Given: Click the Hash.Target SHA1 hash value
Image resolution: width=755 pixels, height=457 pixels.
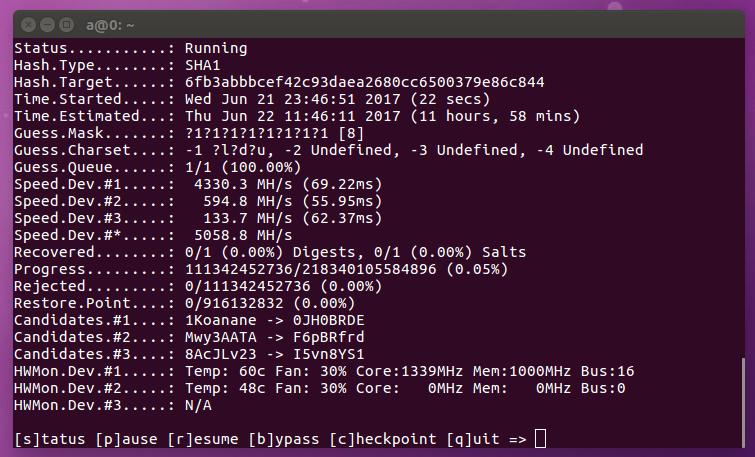Looking at the screenshot, I should tap(364, 82).
